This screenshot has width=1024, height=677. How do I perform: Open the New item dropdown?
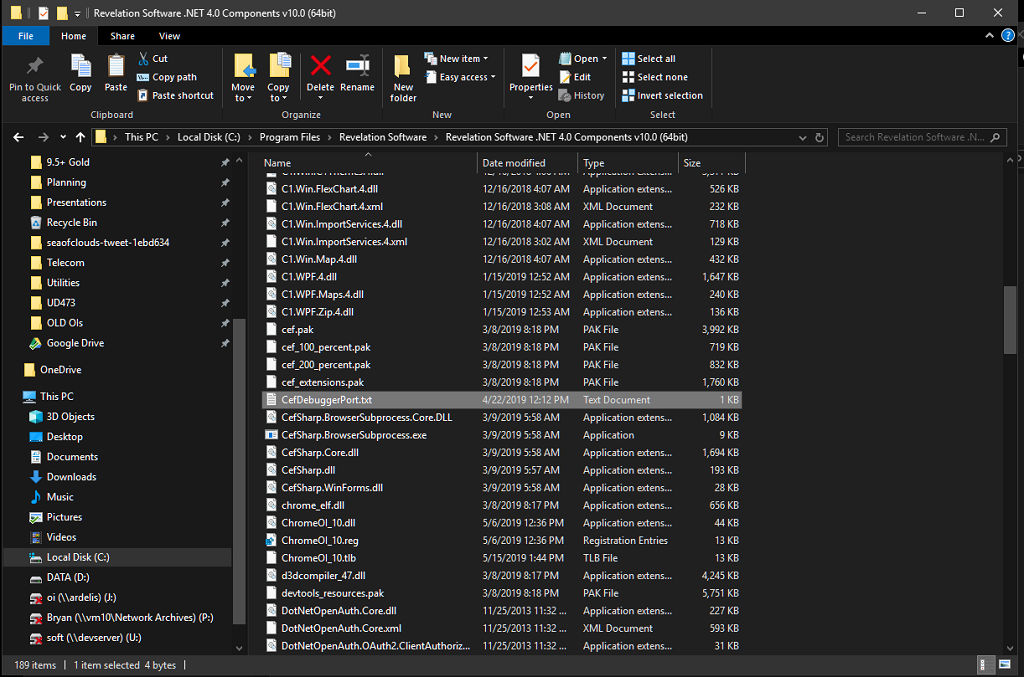click(456, 59)
